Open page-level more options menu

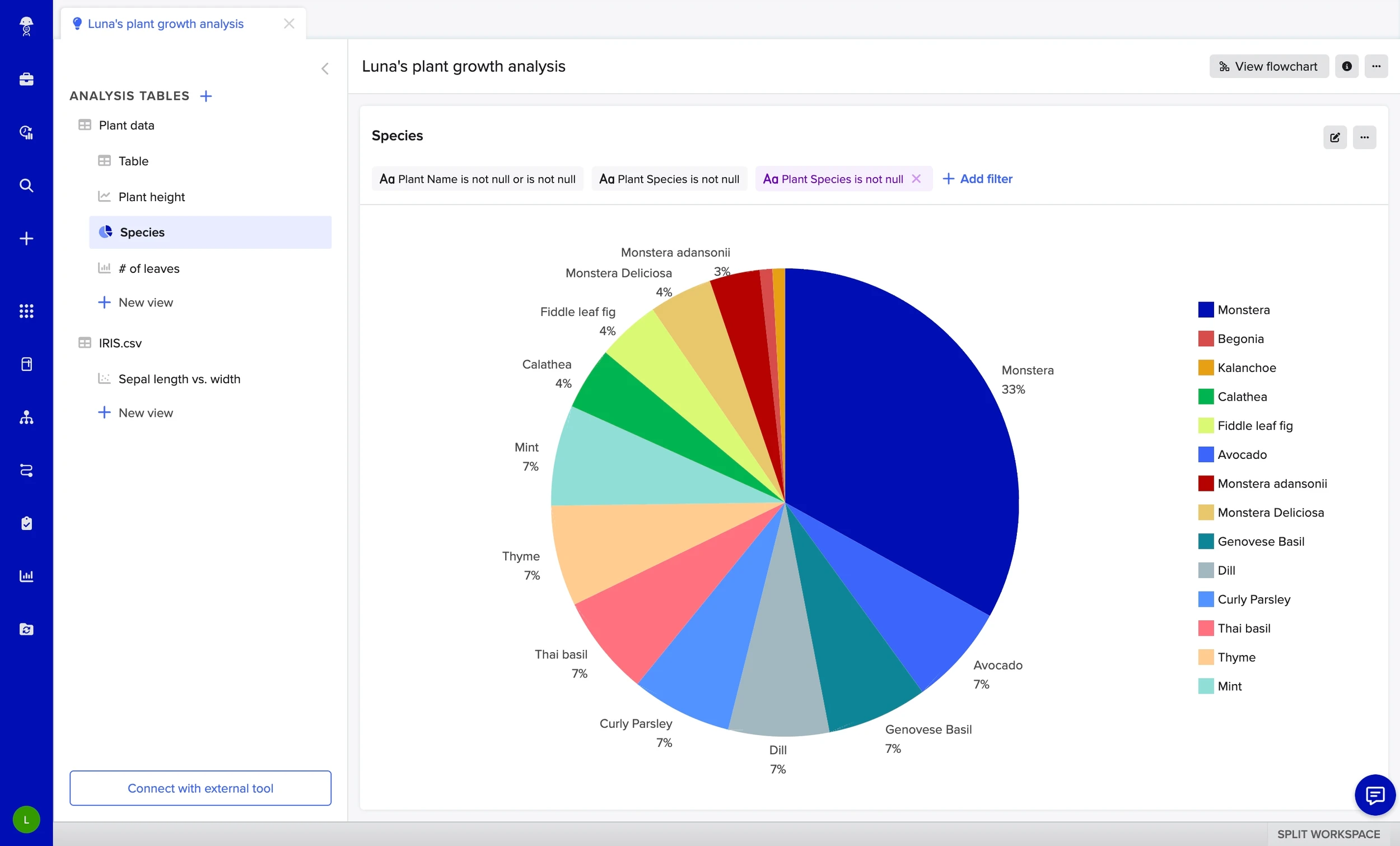[x=1375, y=67]
